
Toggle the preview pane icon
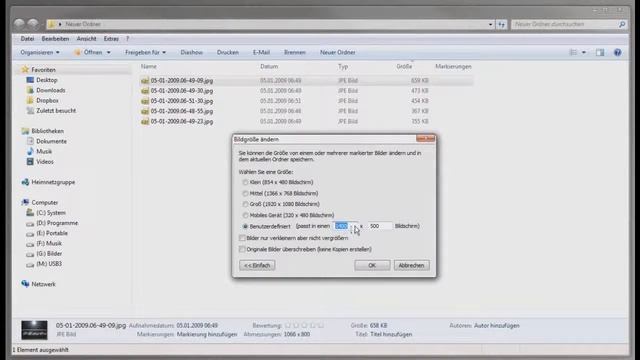point(600,52)
